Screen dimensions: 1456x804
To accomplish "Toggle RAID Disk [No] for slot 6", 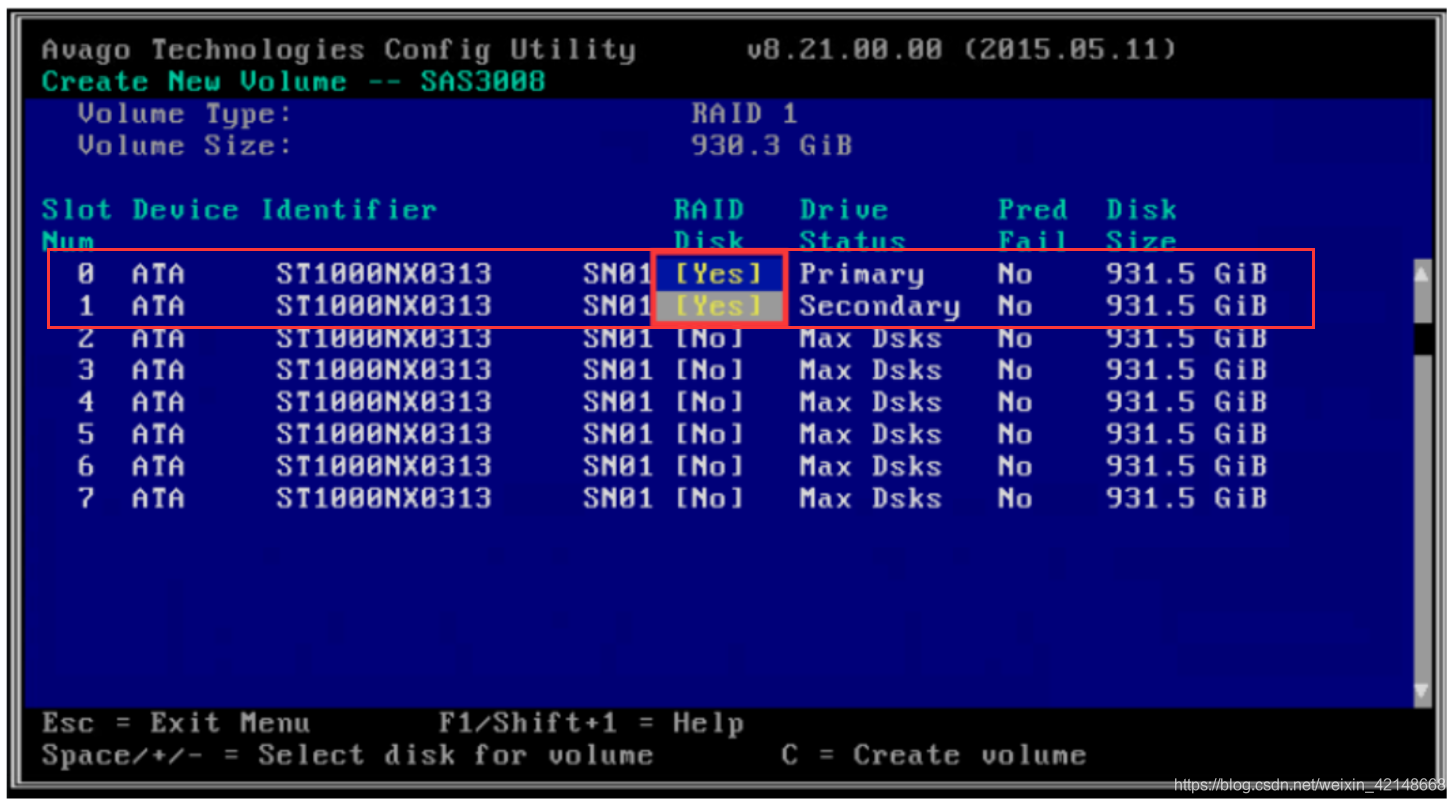I will (709, 466).
